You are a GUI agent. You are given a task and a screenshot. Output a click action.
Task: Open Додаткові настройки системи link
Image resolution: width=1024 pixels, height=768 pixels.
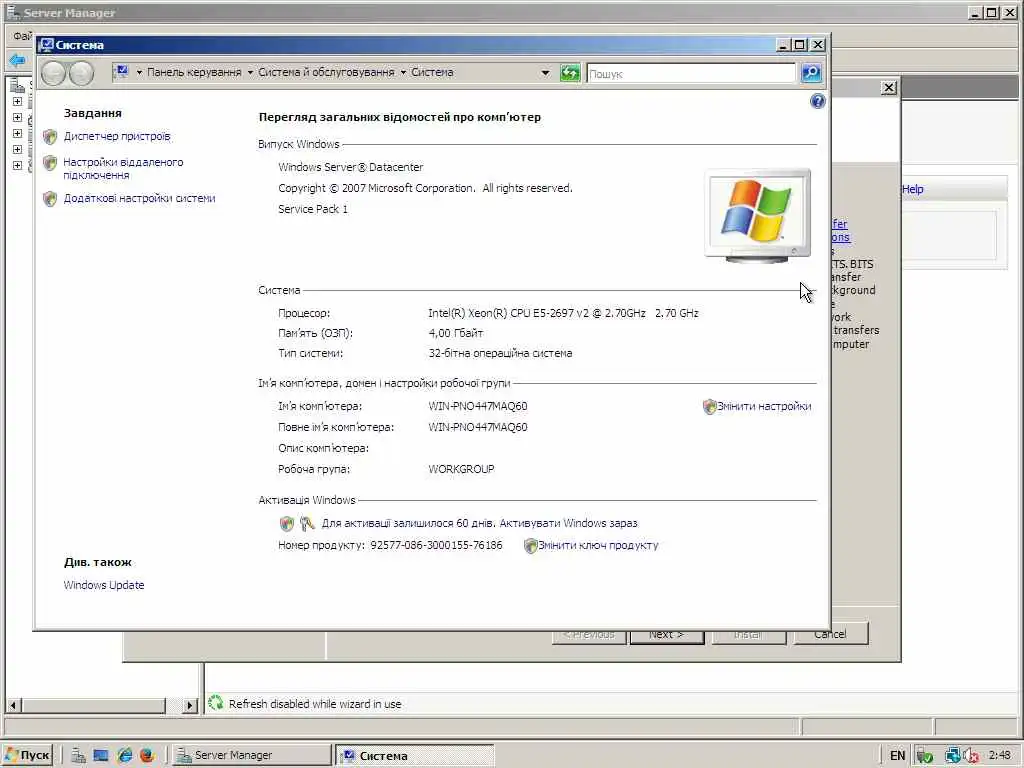pos(139,199)
